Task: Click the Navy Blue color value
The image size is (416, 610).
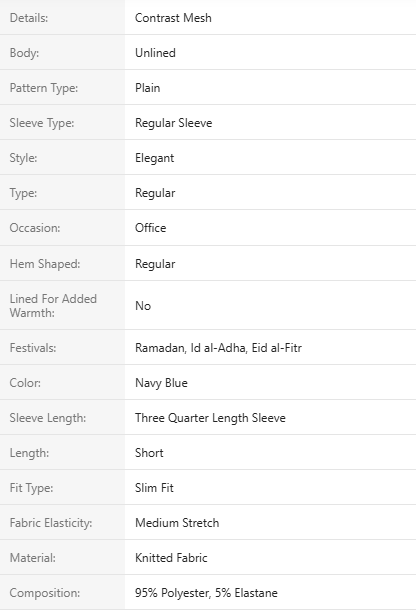Action: click(161, 383)
